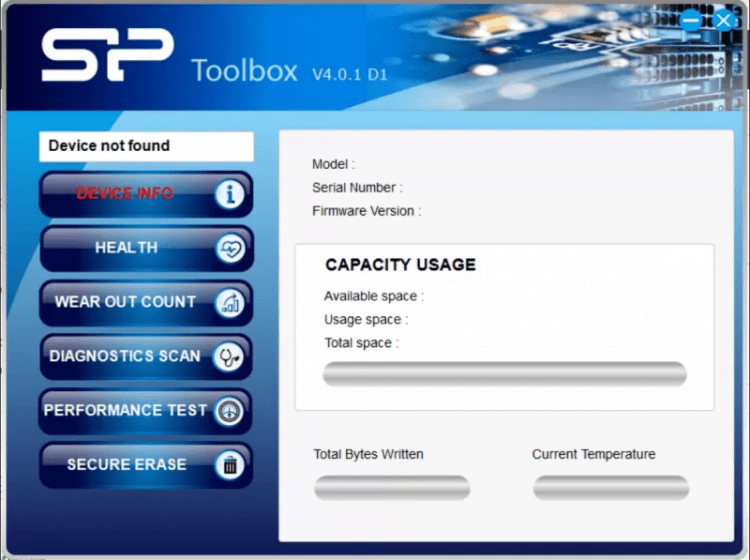The width and height of the screenshot is (750, 560).
Task: Click the capacity usage progress bar
Action: pos(505,374)
